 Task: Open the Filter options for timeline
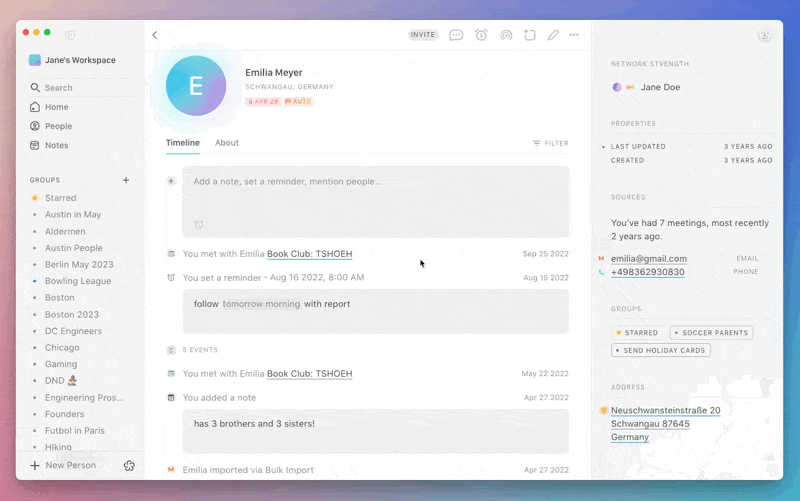pyautogui.click(x=551, y=143)
